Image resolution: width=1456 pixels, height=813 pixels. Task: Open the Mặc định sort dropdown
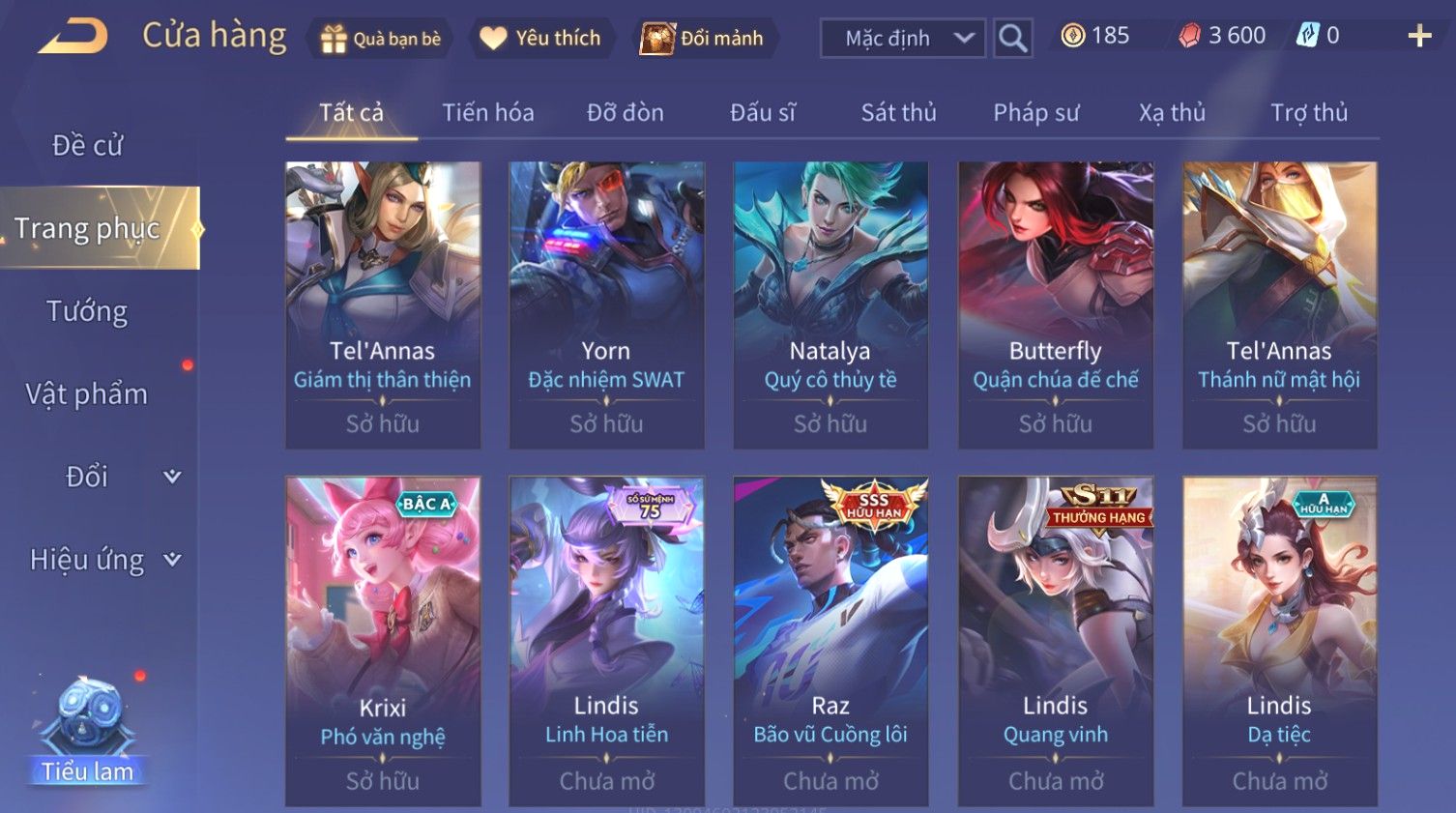tap(903, 38)
